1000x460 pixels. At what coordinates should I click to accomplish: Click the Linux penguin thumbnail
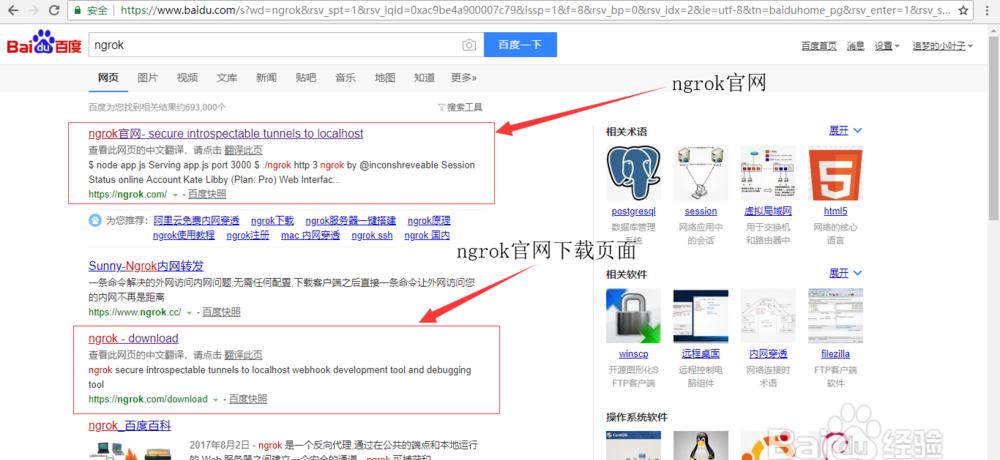[x=701, y=446]
